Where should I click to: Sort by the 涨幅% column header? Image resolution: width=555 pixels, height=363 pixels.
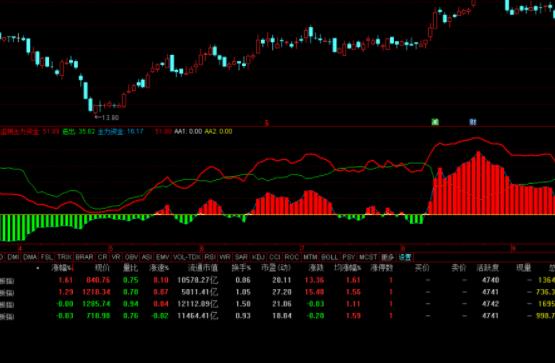pyautogui.click(x=62, y=268)
